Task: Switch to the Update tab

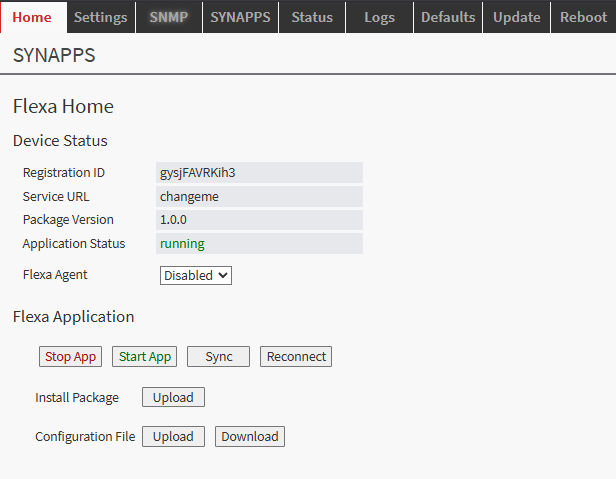Action: click(516, 17)
